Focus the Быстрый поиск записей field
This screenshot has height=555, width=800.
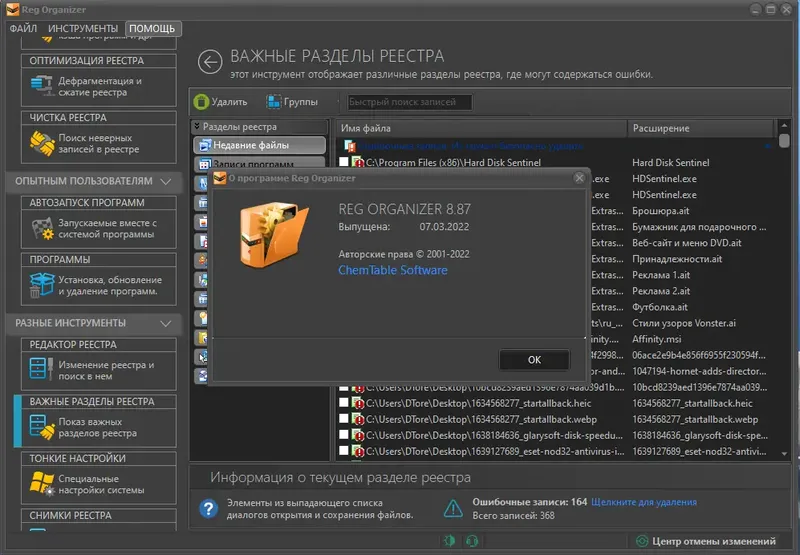click(x=409, y=102)
